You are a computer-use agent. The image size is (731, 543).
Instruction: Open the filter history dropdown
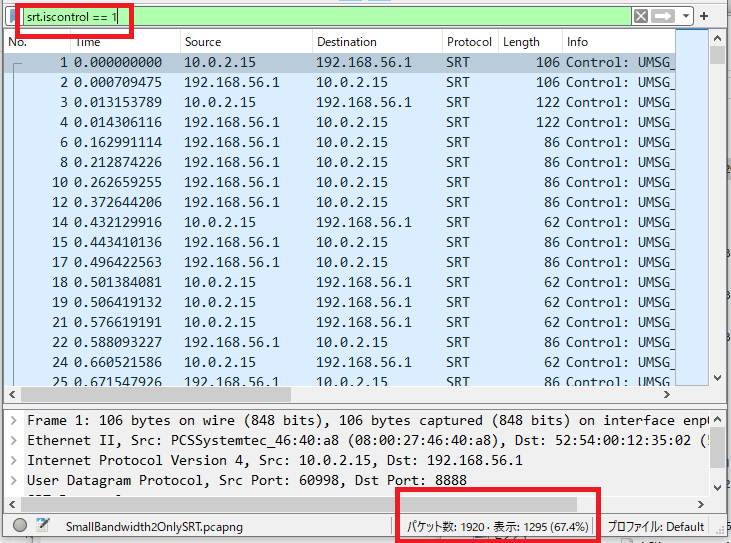(685, 16)
